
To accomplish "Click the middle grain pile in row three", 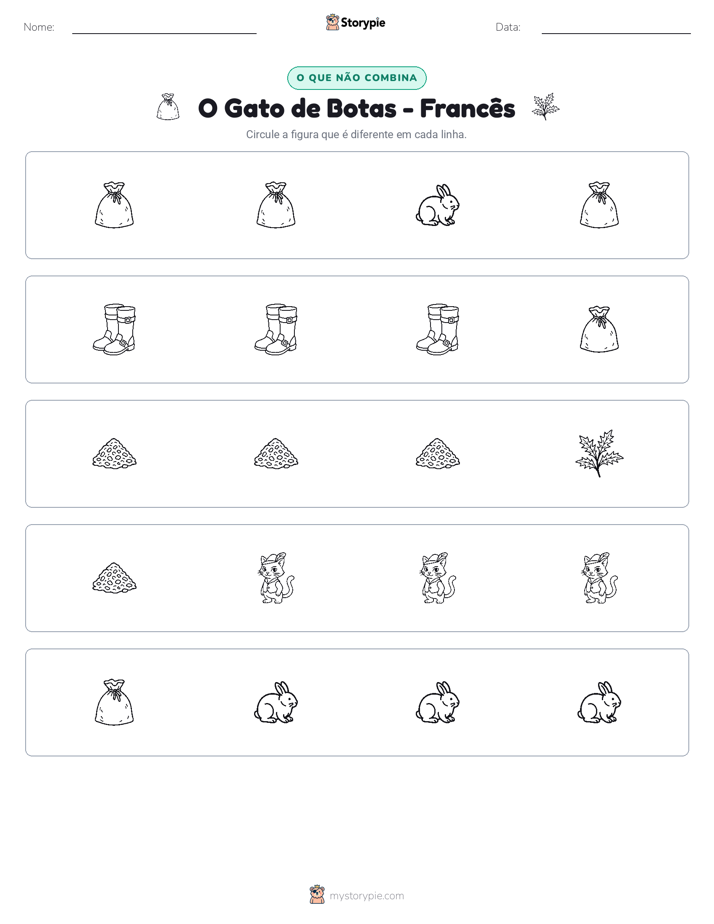I will [276, 453].
